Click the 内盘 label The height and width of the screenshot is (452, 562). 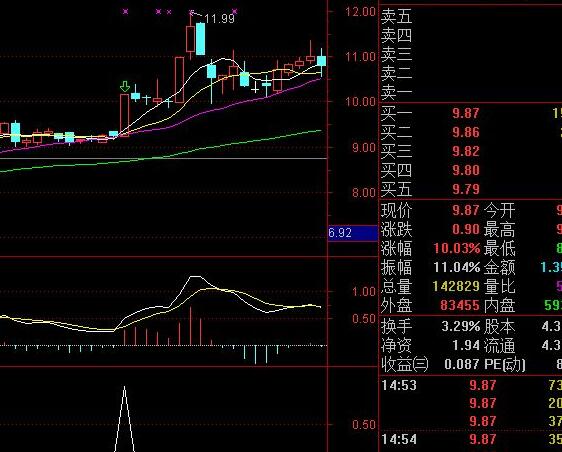[x=499, y=305]
